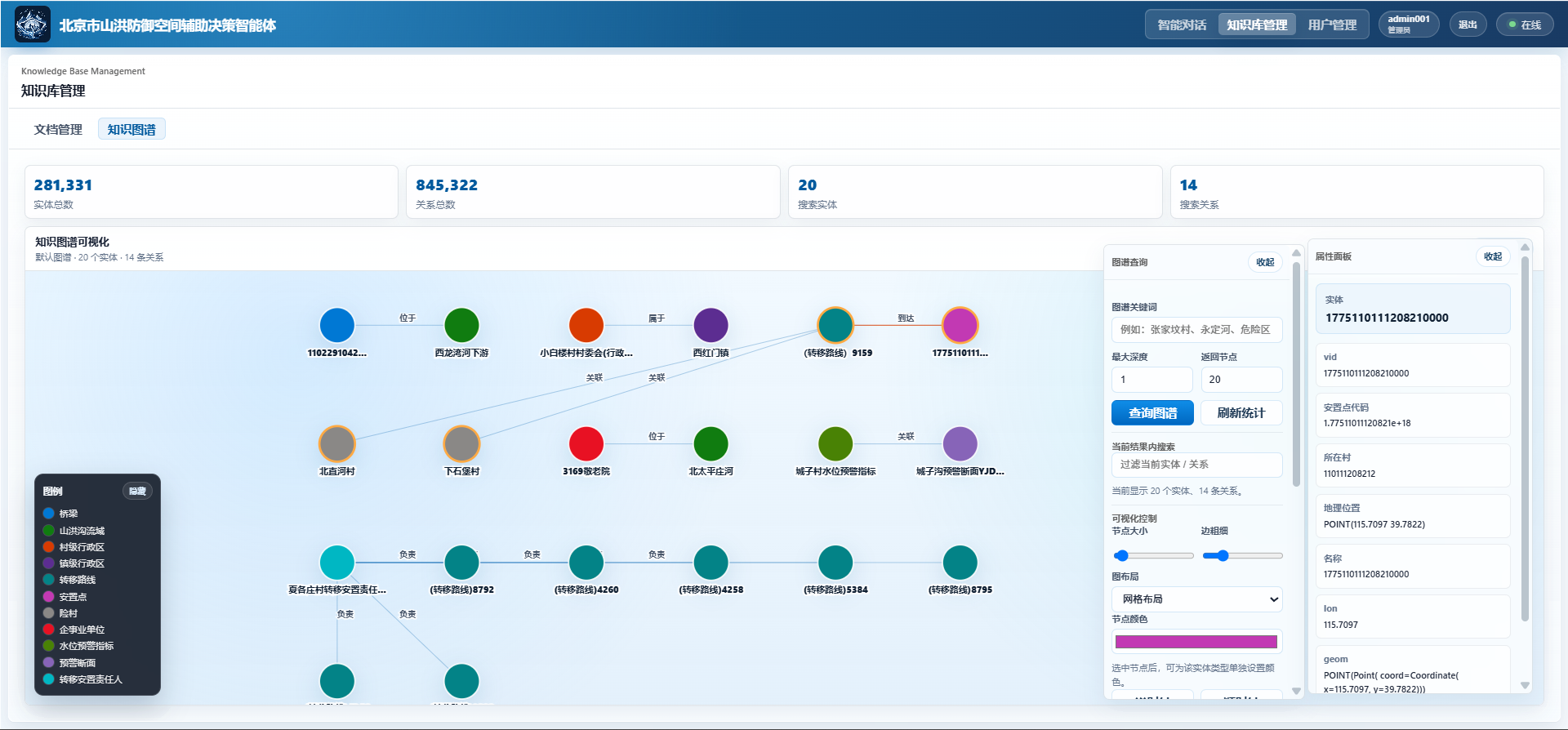Screen dimensions: 1568x730
Task: Select the magenta node 1775110111...
Action: point(960,325)
